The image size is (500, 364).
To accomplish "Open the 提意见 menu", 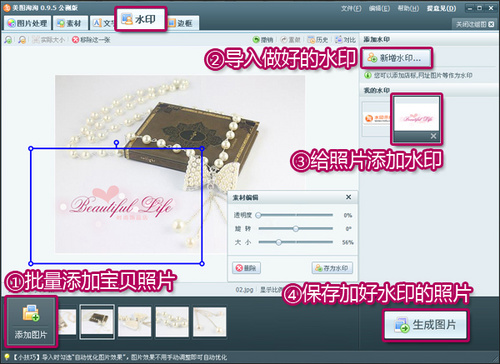I will pos(441,8).
